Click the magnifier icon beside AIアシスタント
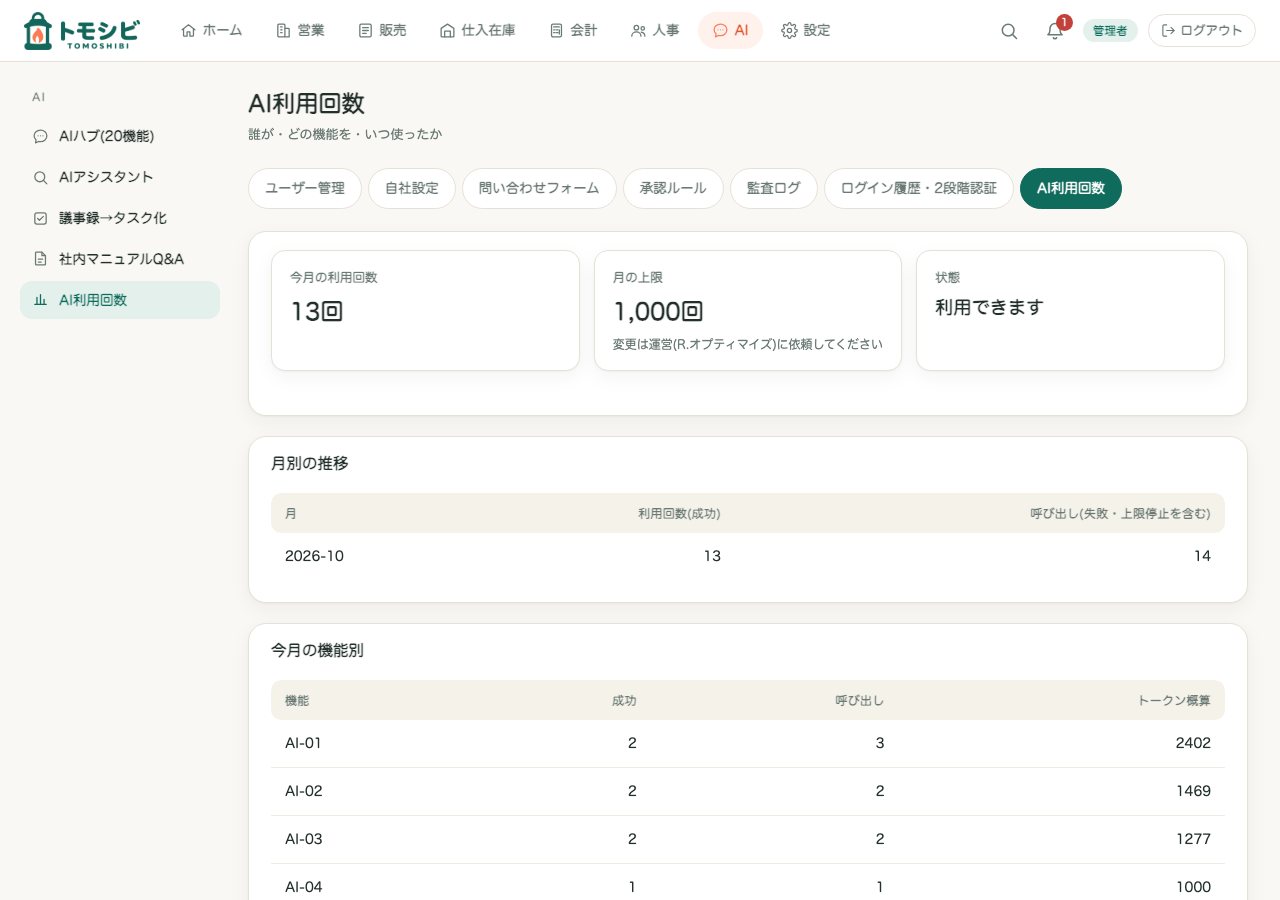 click(41, 177)
